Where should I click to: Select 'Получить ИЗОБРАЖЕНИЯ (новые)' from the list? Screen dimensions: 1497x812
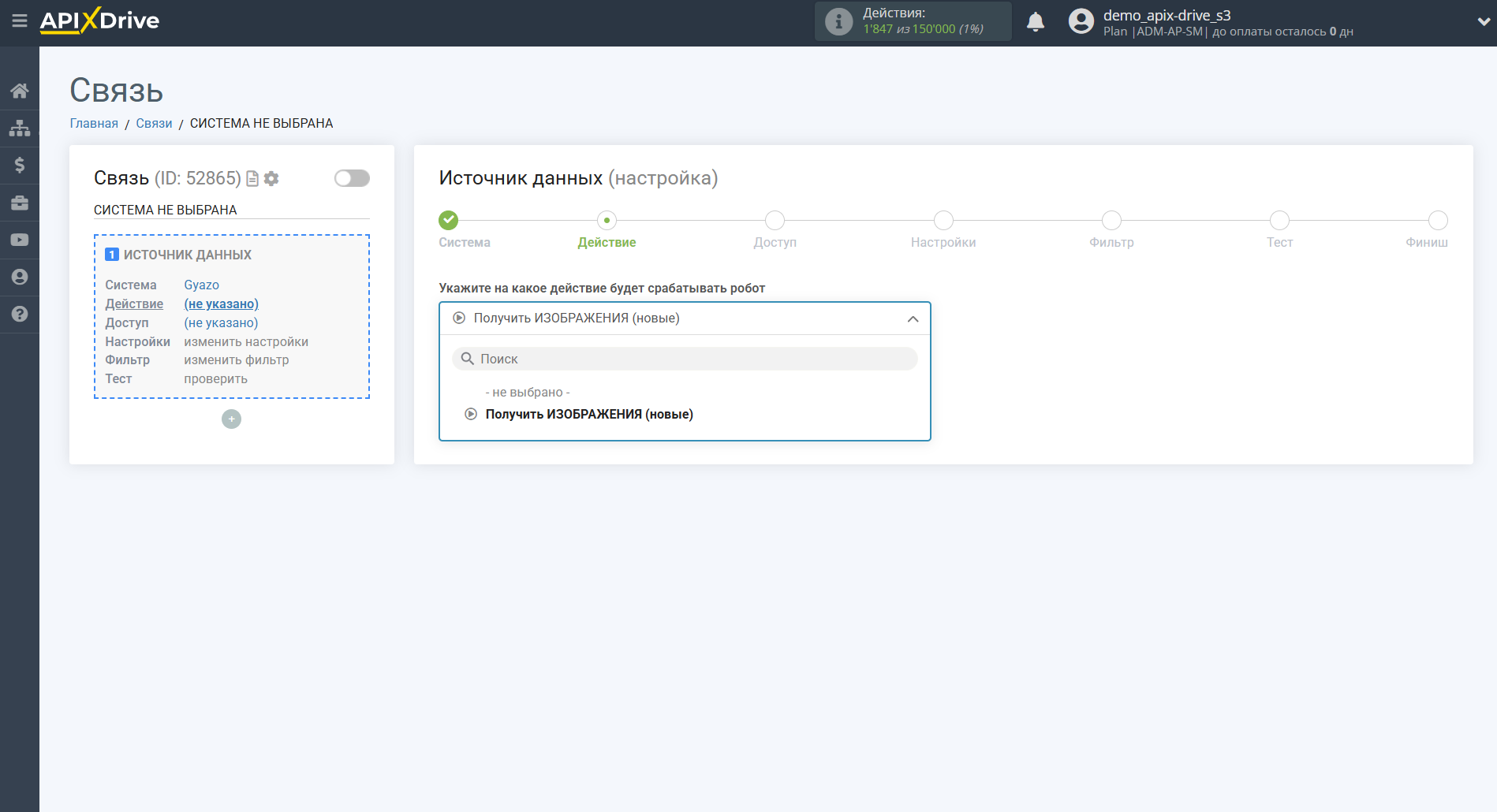pyautogui.click(x=588, y=415)
